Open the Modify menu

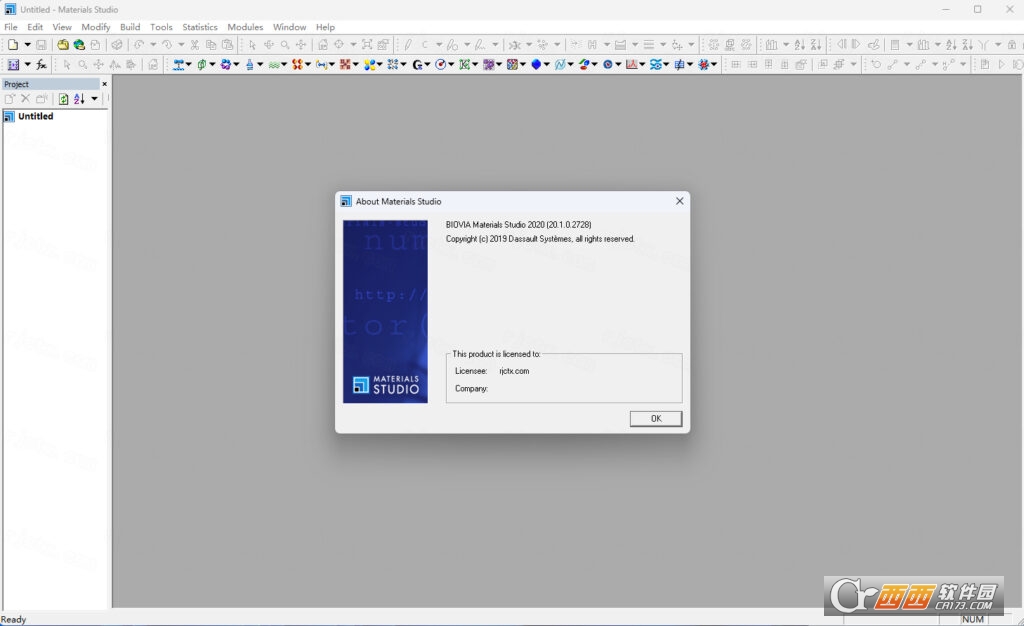95,27
